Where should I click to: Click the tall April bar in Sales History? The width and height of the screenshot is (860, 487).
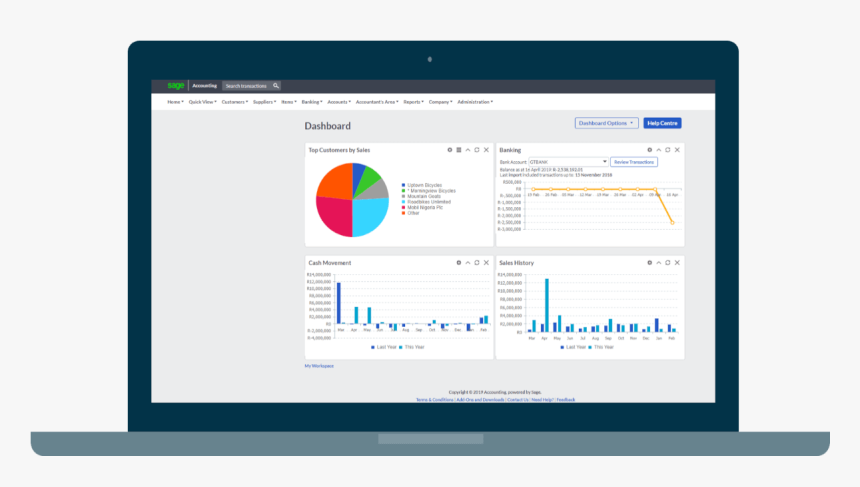click(547, 305)
